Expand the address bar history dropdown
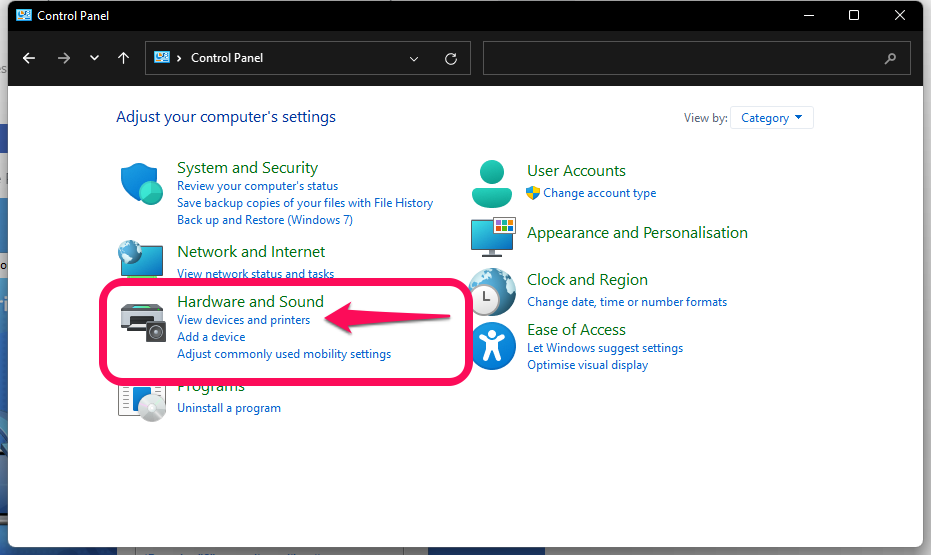The image size is (931, 555). click(414, 59)
